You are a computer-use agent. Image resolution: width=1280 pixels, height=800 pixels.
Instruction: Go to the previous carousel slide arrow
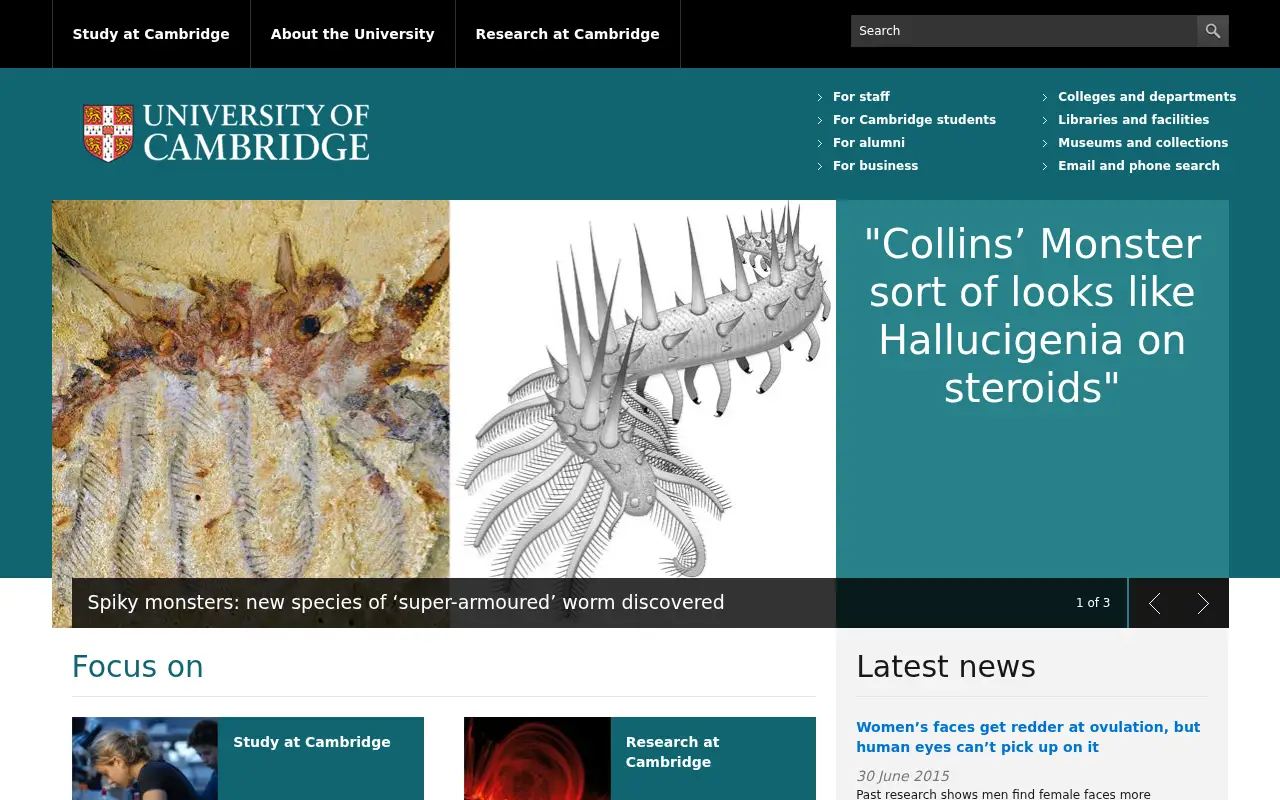coord(1154,603)
